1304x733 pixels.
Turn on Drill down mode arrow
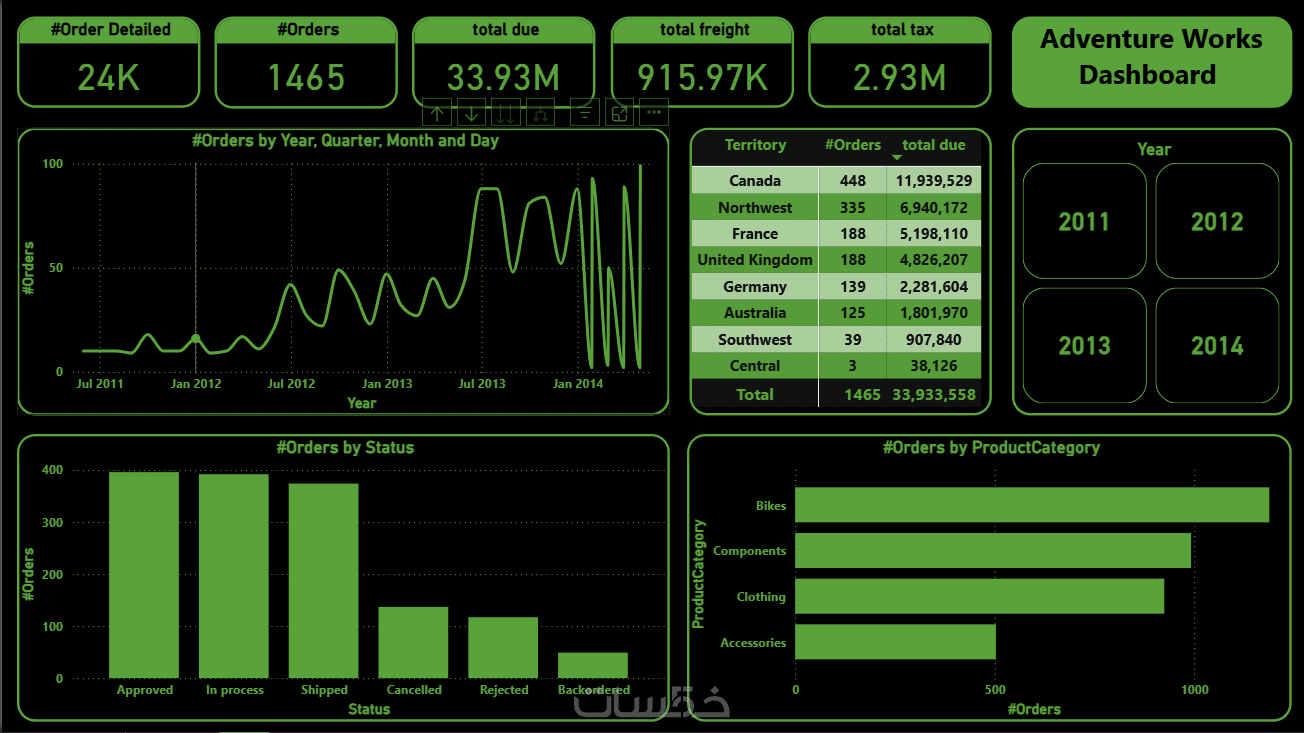(471, 112)
